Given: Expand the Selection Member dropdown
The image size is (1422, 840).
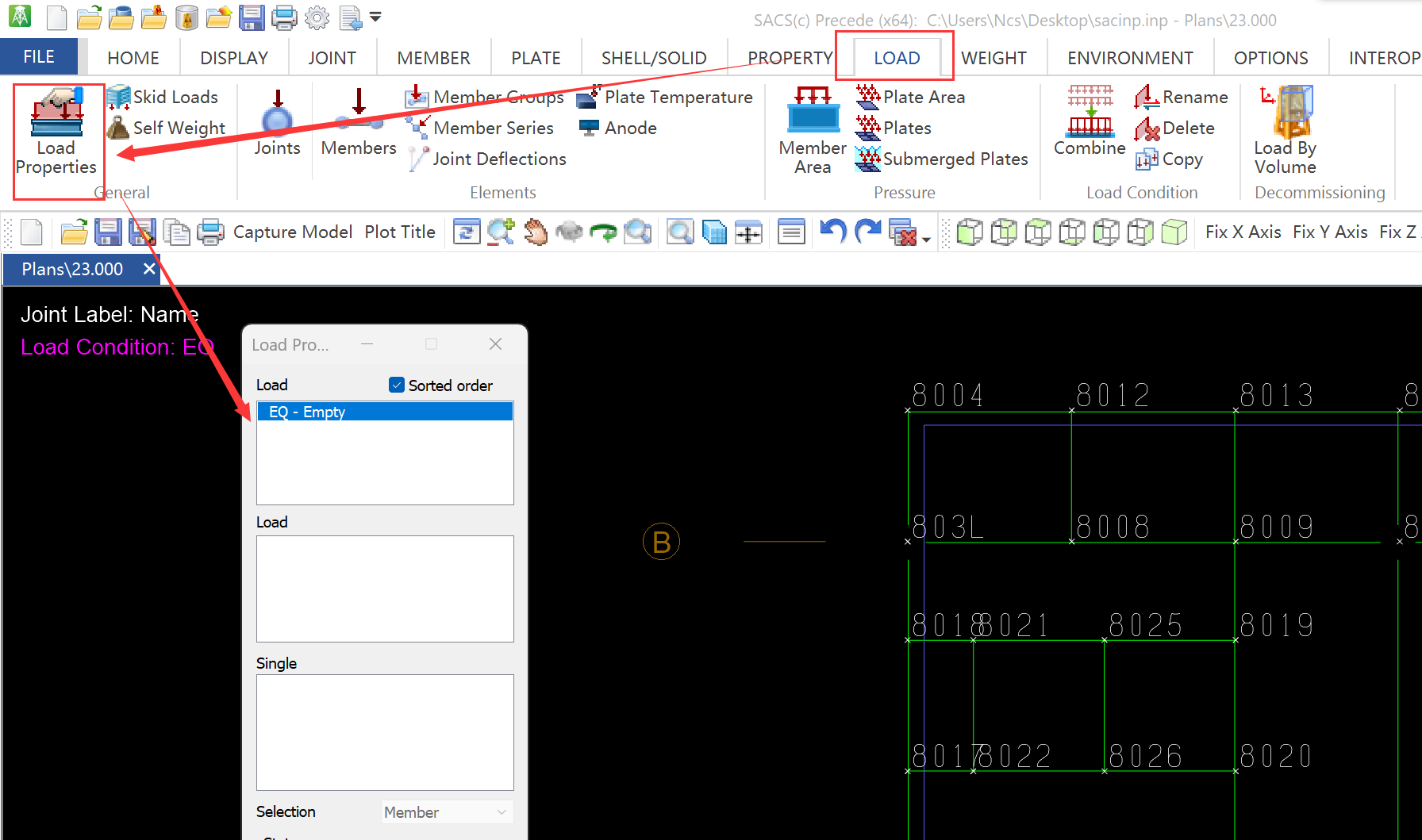Looking at the screenshot, I should [502, 811].
